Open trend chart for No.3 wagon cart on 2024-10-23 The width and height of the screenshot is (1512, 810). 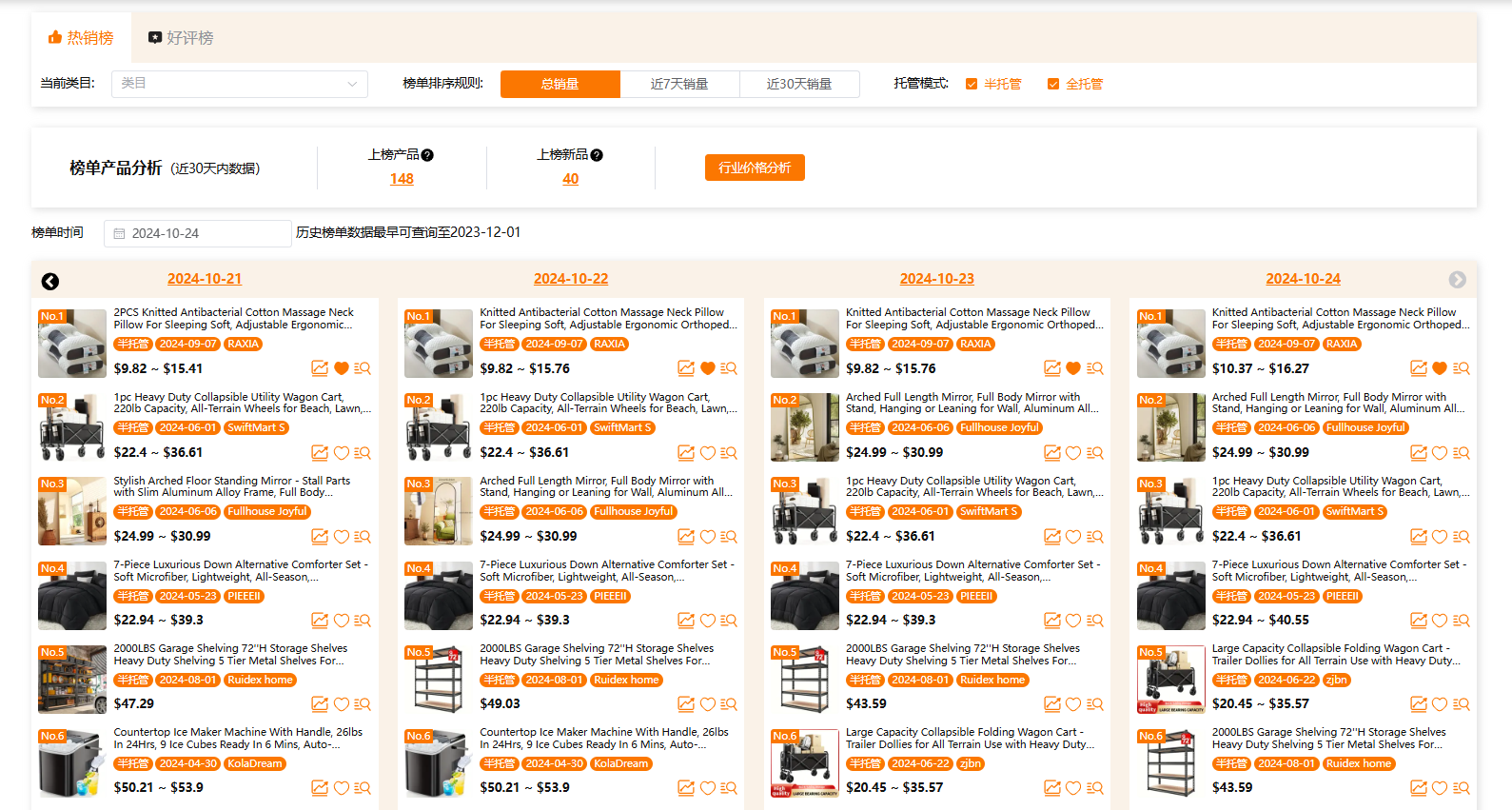pos(1052,537)
